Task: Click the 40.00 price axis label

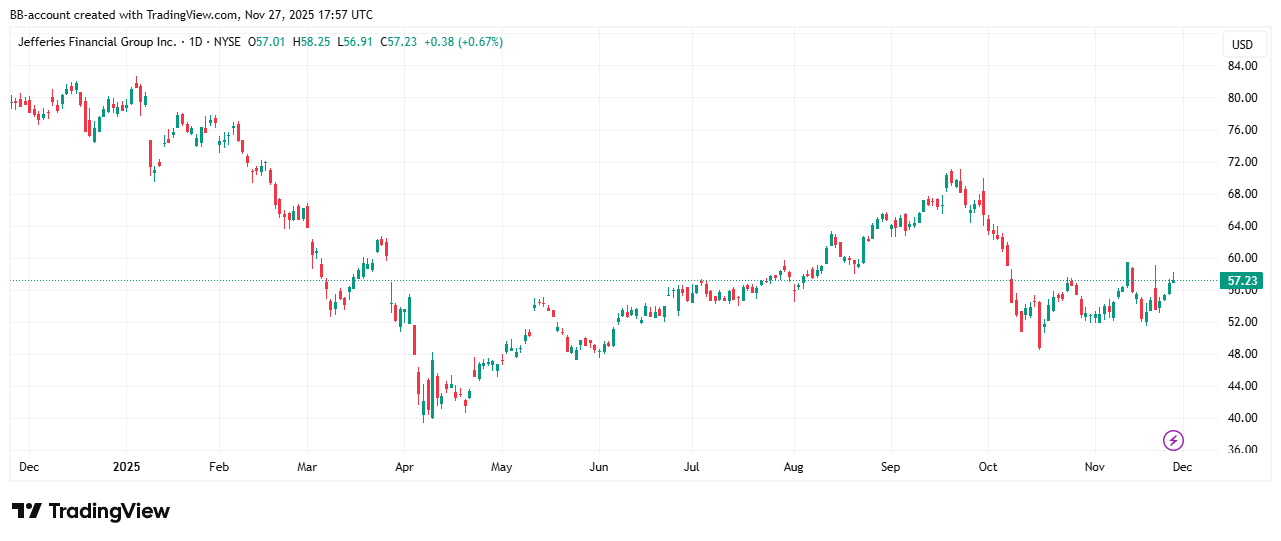Action: click(x=1241, y=418)
